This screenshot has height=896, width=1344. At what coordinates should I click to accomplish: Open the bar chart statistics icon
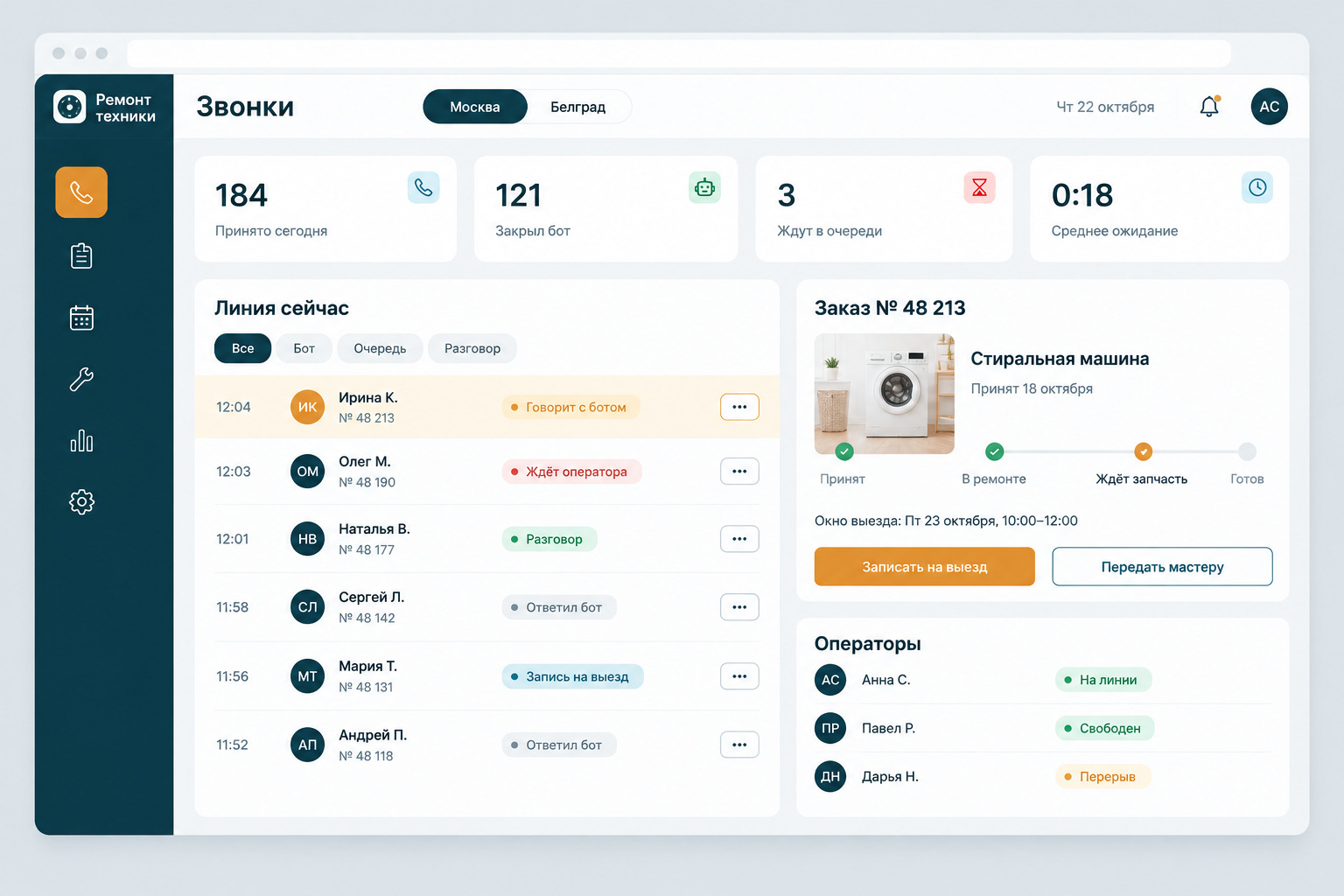(x=81, y=440)
